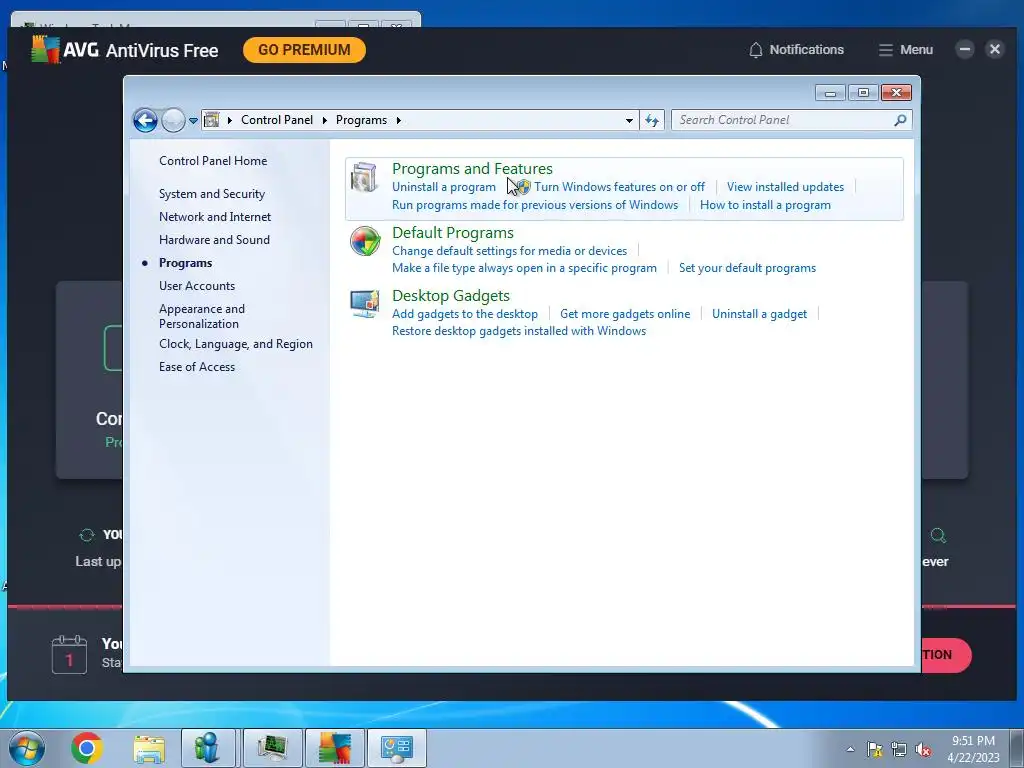Open Network and Internet category
This screenshot has width=1024, height=768.
215,217
